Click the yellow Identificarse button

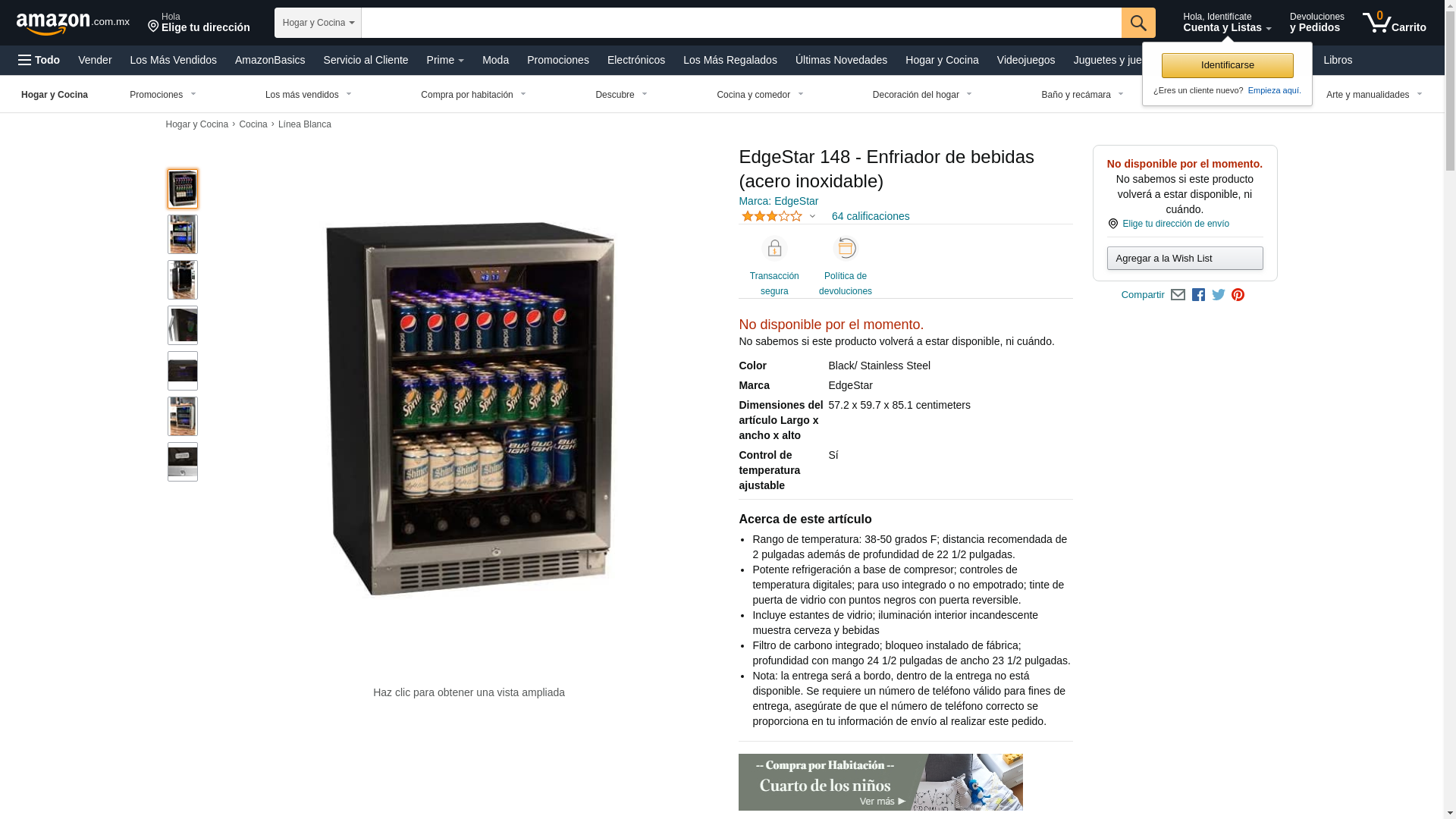point(1227,65)
